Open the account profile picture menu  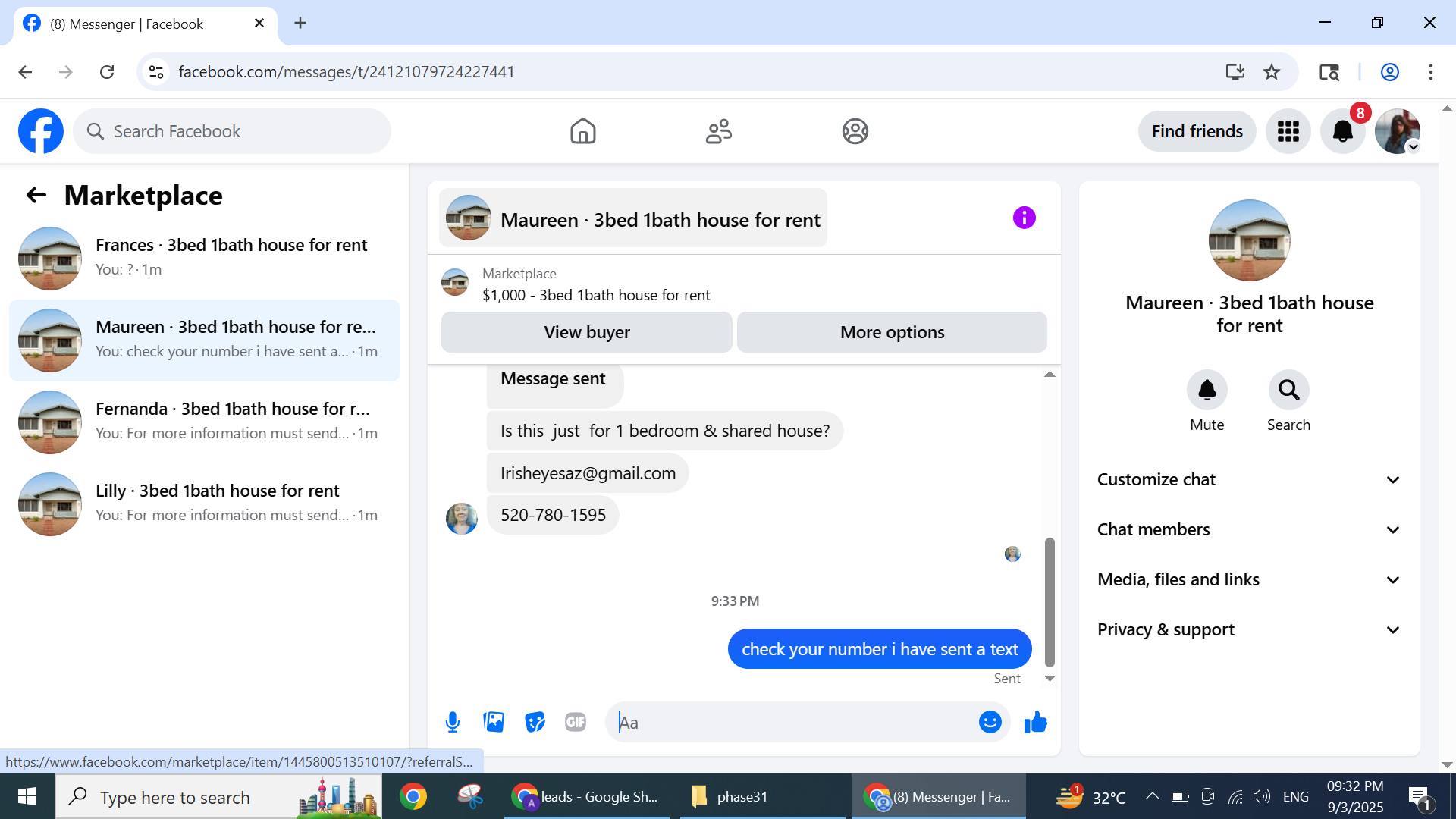point(1397,131)
